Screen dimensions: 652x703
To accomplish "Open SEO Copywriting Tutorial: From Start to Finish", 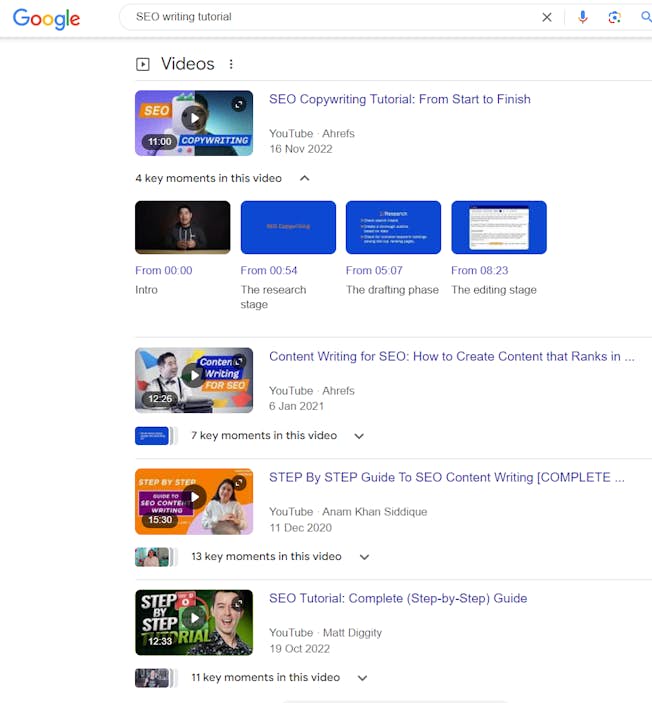I will (x=400, y=99).
